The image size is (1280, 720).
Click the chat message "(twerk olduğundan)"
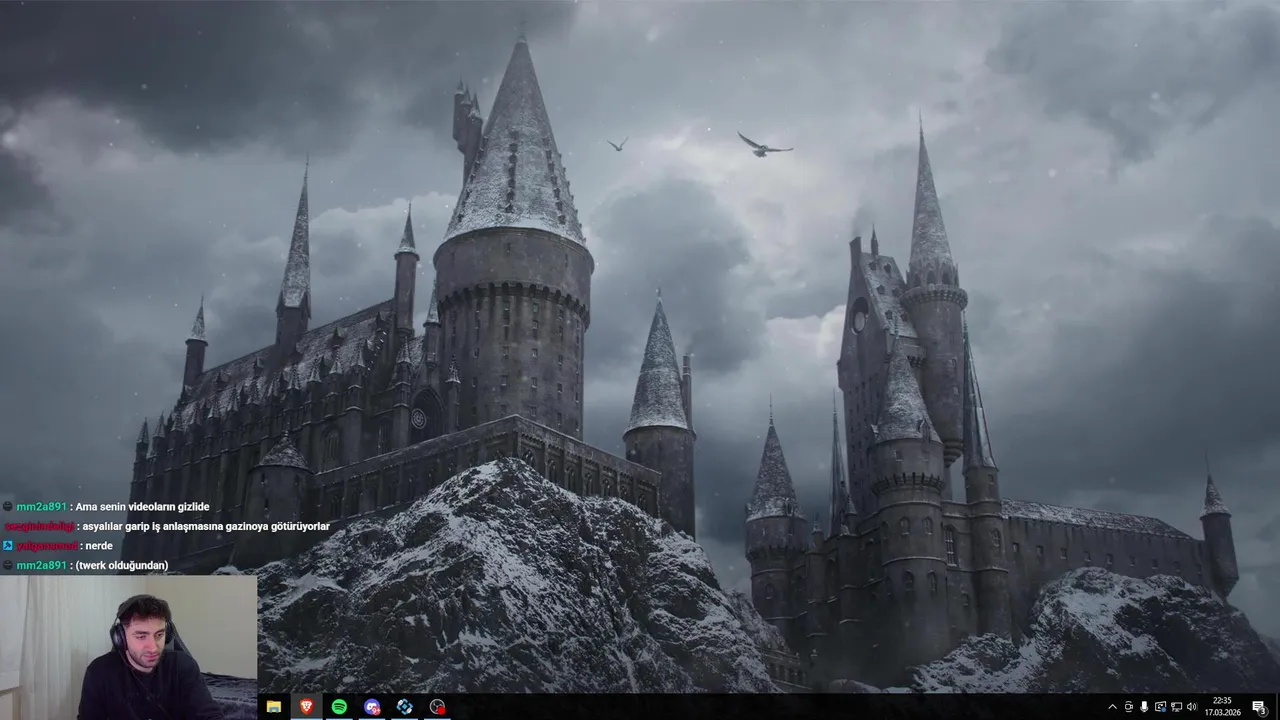[122, 565]
